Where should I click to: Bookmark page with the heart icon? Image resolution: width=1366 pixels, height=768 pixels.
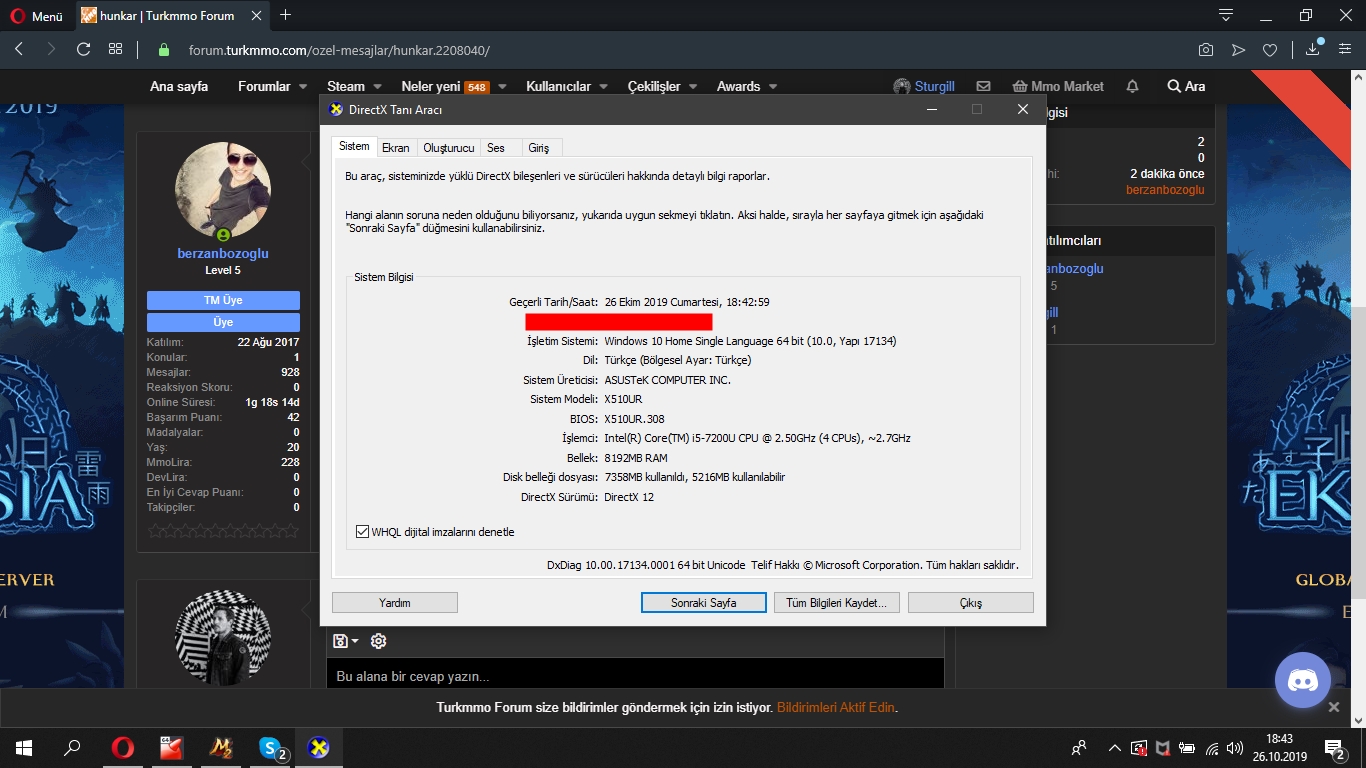click(1270, 50)
